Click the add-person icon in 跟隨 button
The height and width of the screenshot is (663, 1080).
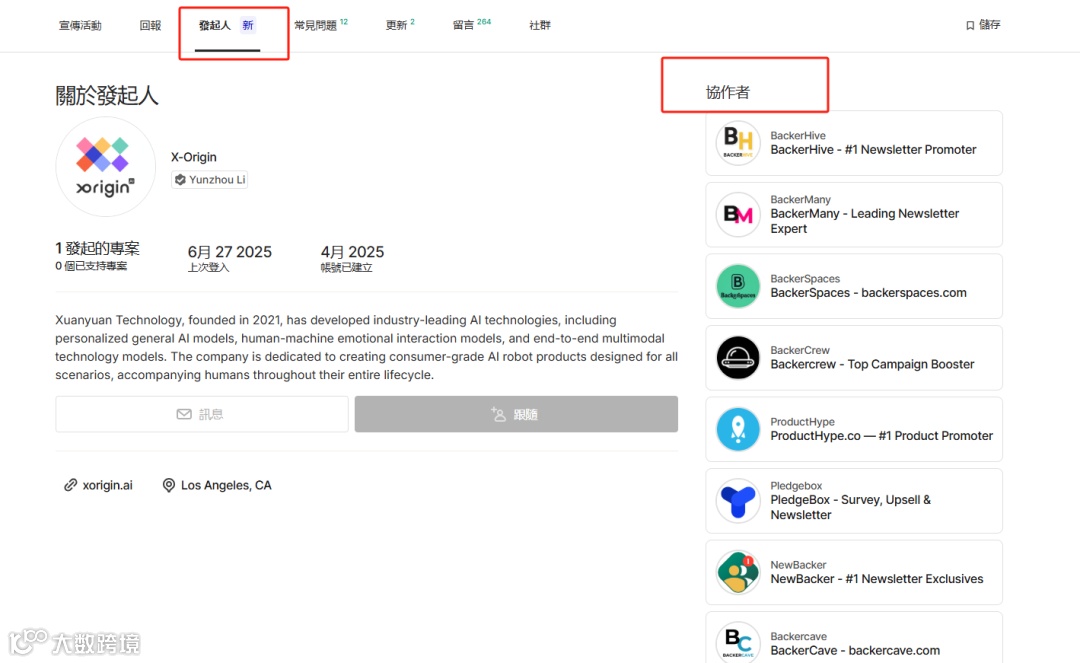(x=498, y=414)
